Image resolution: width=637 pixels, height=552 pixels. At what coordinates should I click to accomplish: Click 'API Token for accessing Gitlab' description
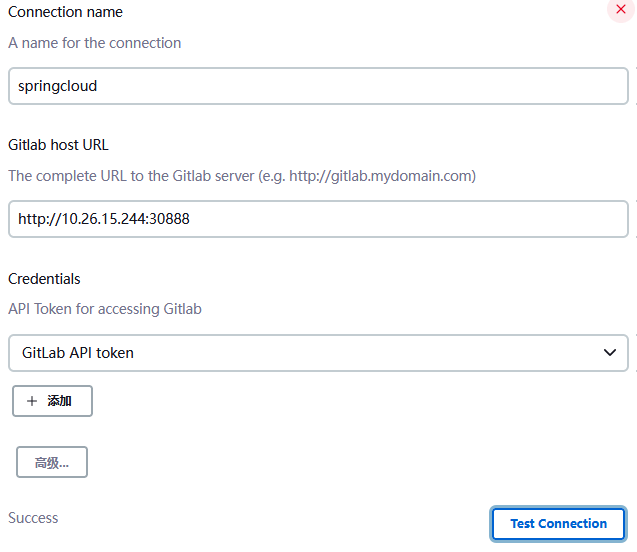pyautogui.click(x=105, y=309)
